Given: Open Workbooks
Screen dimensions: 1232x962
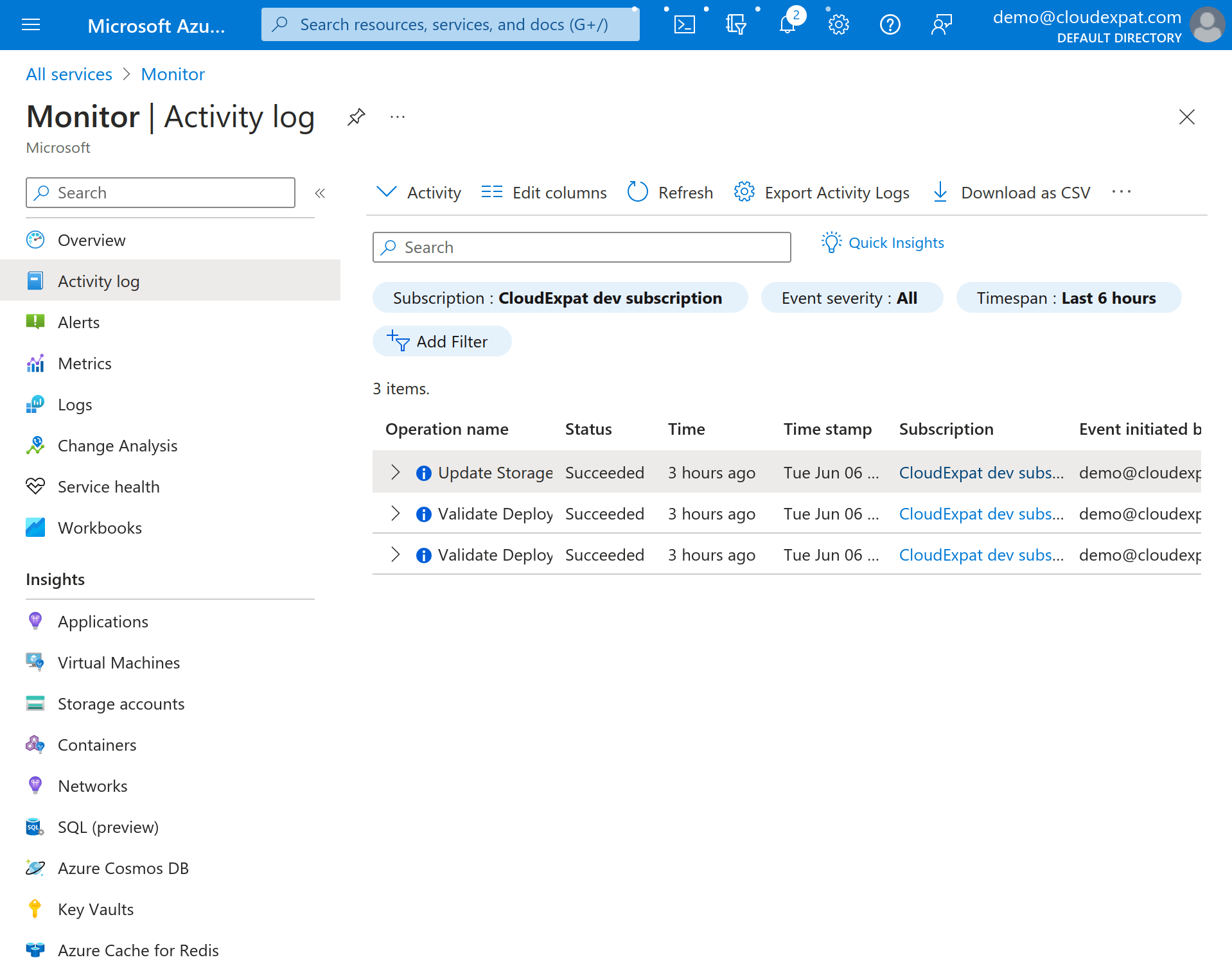Looking at the screenshot, I should (x=170, y=528).
